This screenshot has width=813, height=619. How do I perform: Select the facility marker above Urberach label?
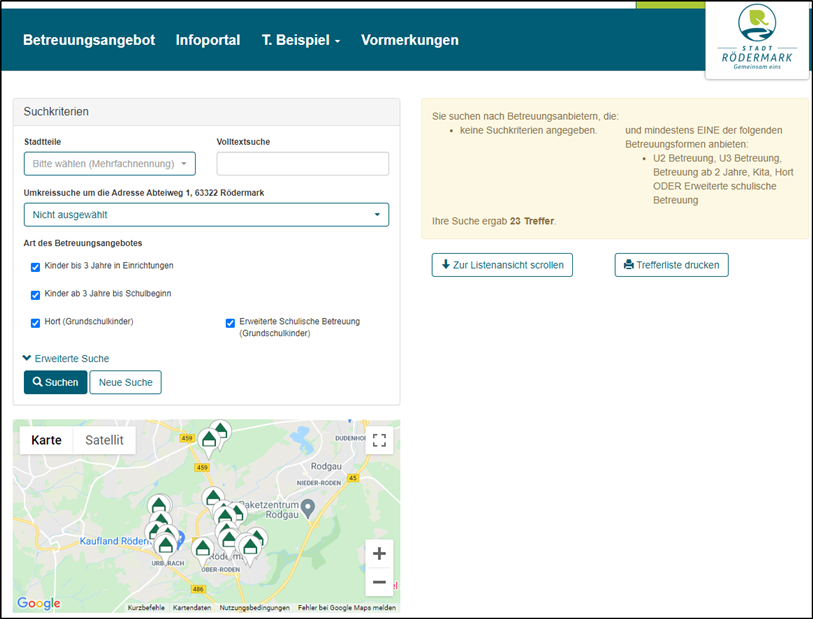pos(166,547)
